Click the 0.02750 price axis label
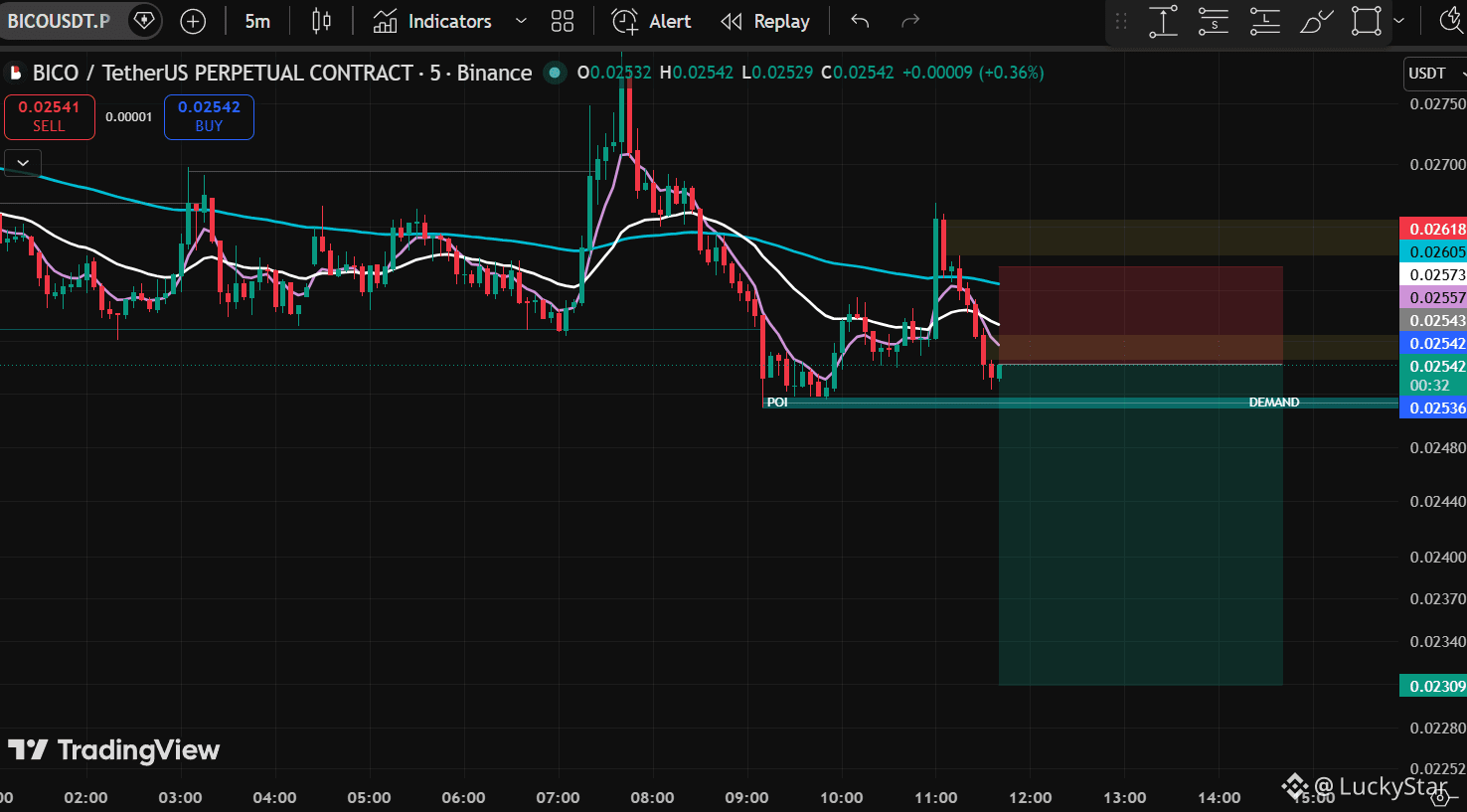The height and width of the screenshot is (812, 1467). (x=1437, y=104)
